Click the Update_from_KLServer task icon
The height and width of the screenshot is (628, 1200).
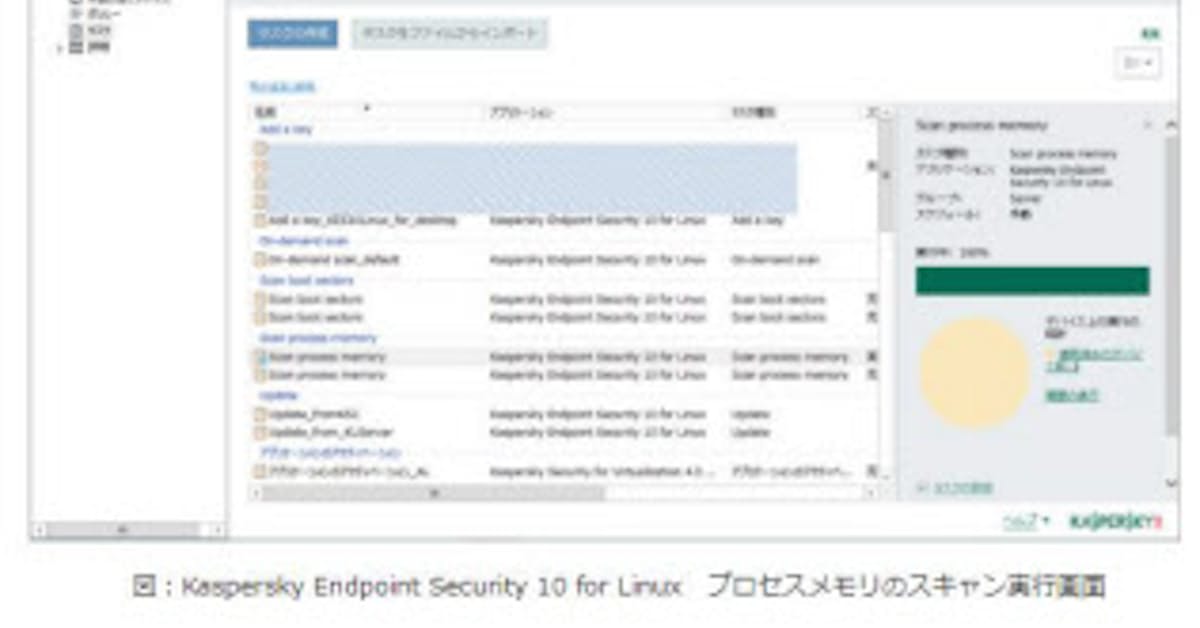tap(260, 433)
